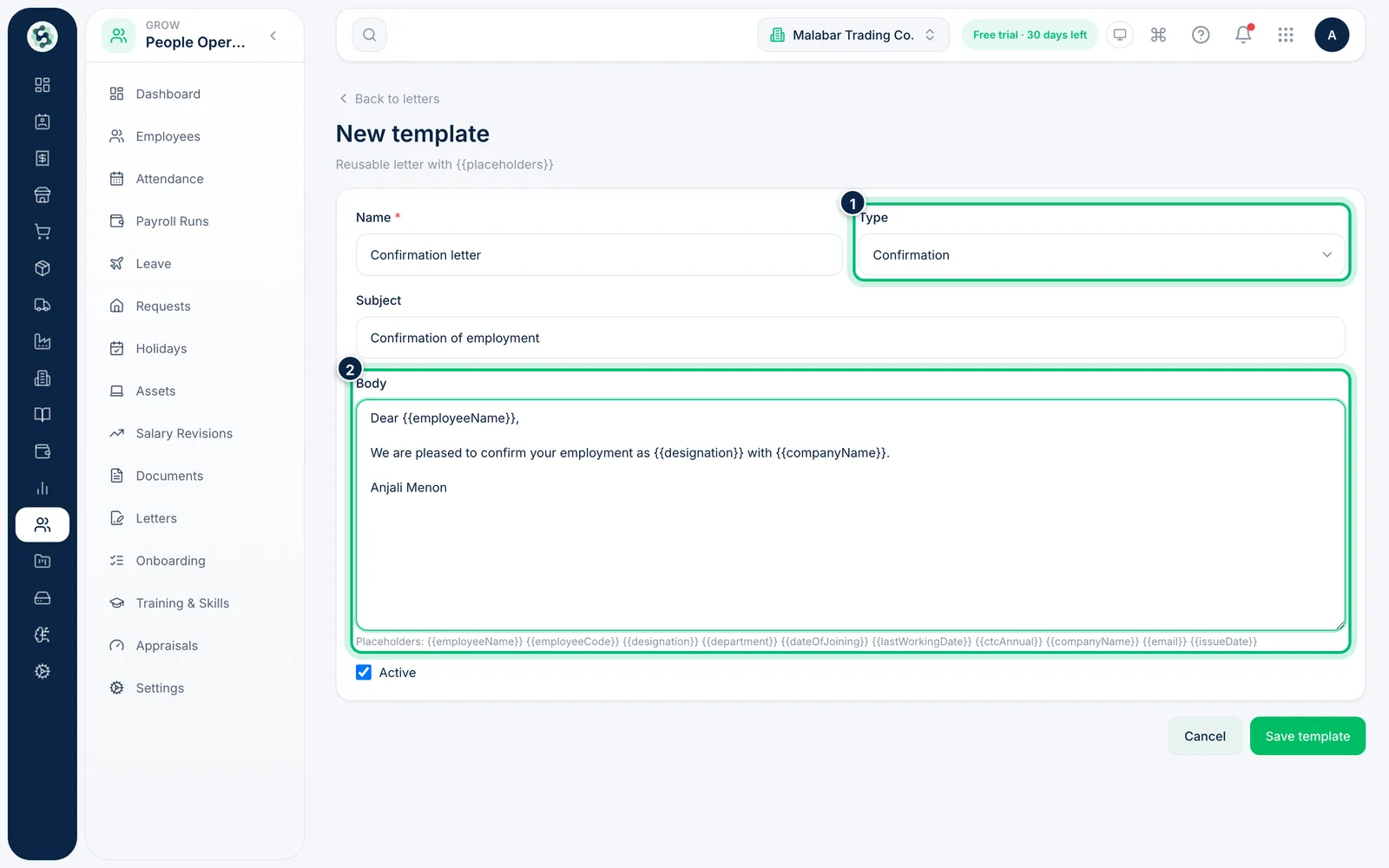Click inside the Body text area

click(851, 515)
